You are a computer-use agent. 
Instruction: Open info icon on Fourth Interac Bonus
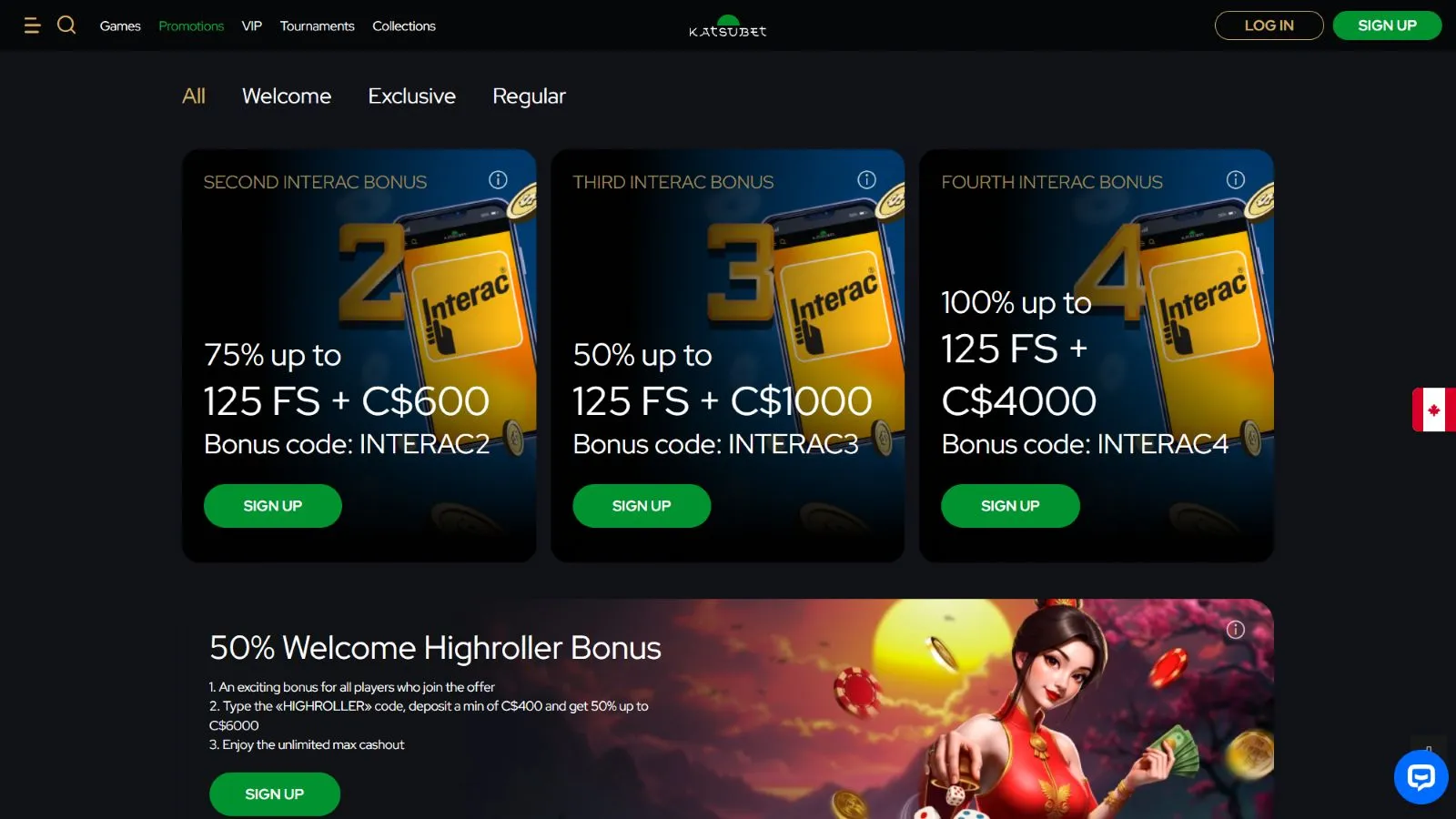[1235, 179]
